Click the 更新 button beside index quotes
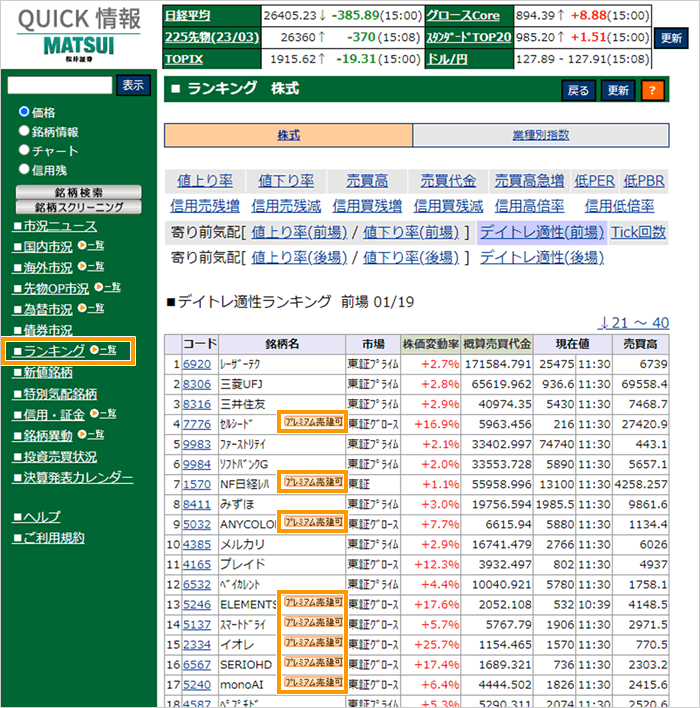This screenshot has height=708, width=700. [671, 38]
